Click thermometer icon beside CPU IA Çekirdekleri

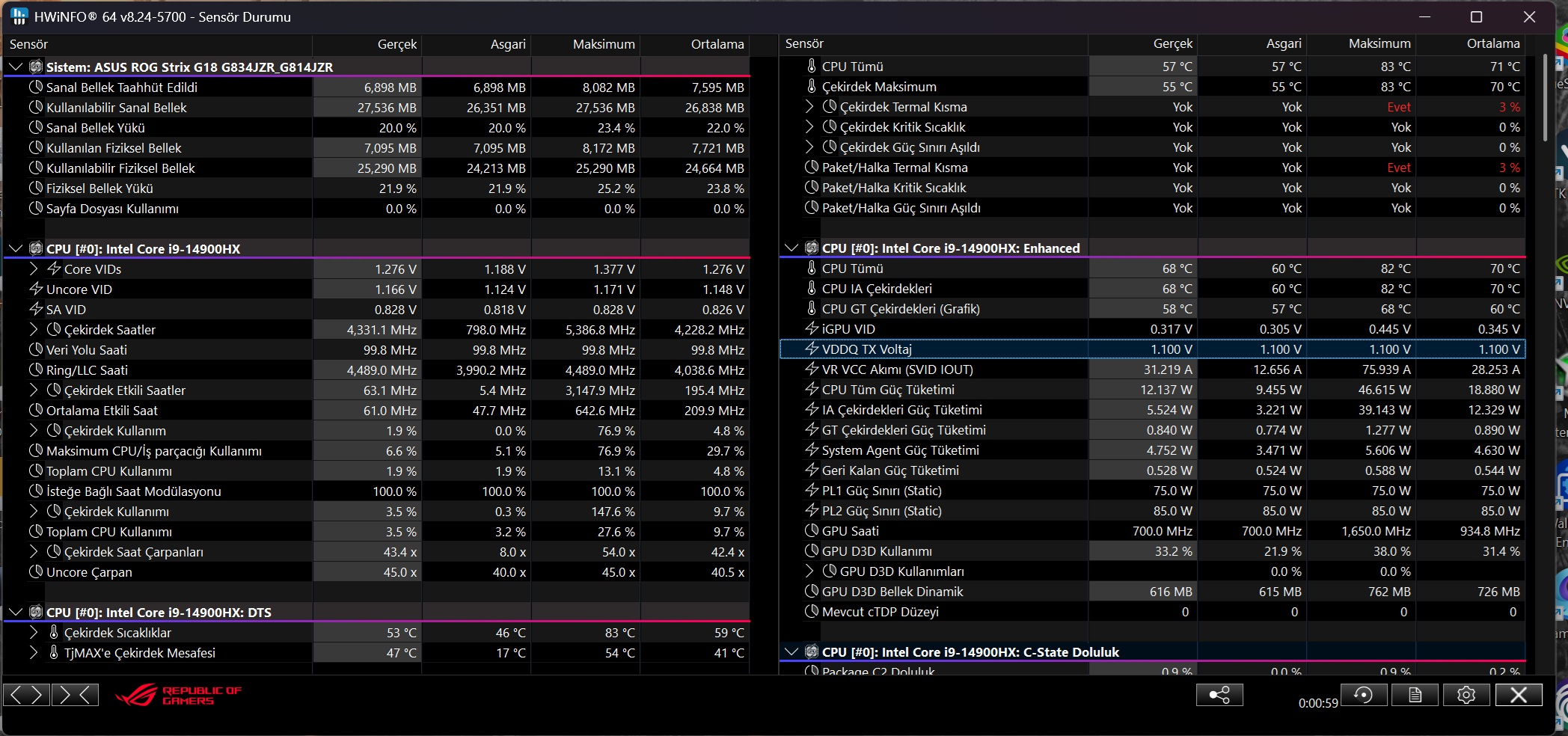[812, 288]
